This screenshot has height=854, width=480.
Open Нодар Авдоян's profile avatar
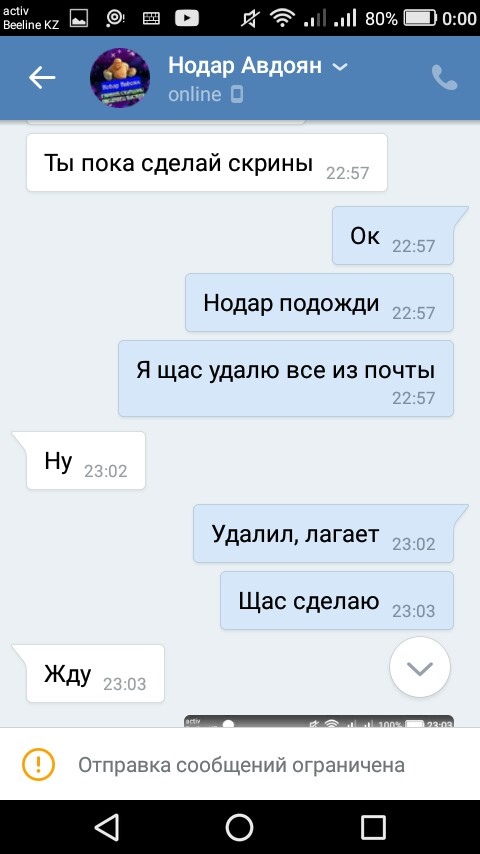click(x=120, y=78)
